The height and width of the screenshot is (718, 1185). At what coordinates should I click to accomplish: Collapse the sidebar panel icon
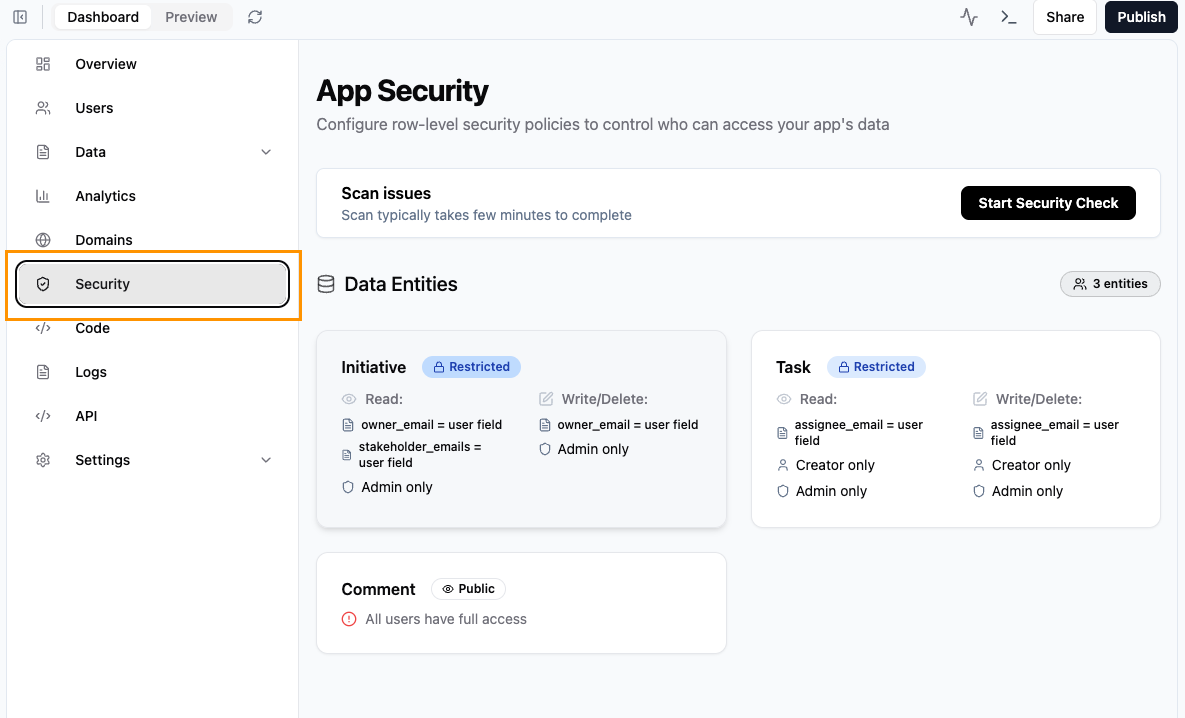[20, 17]
